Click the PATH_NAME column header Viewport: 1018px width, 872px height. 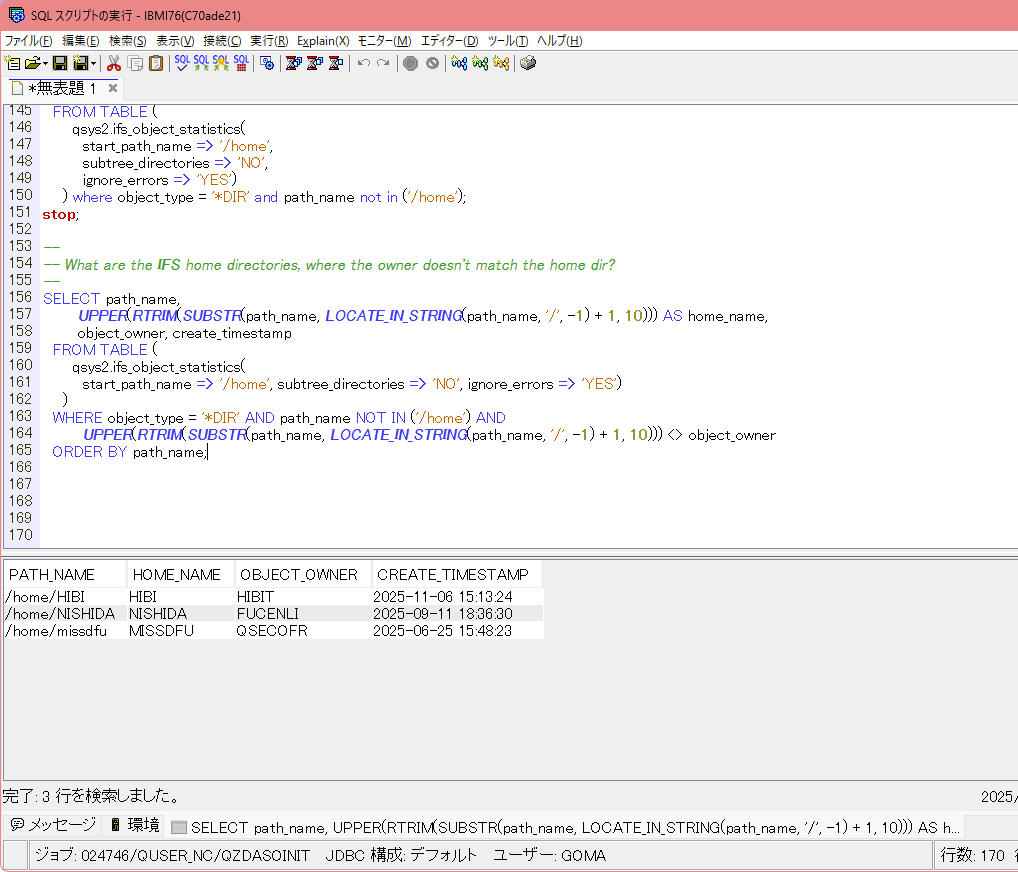point(64,575)
